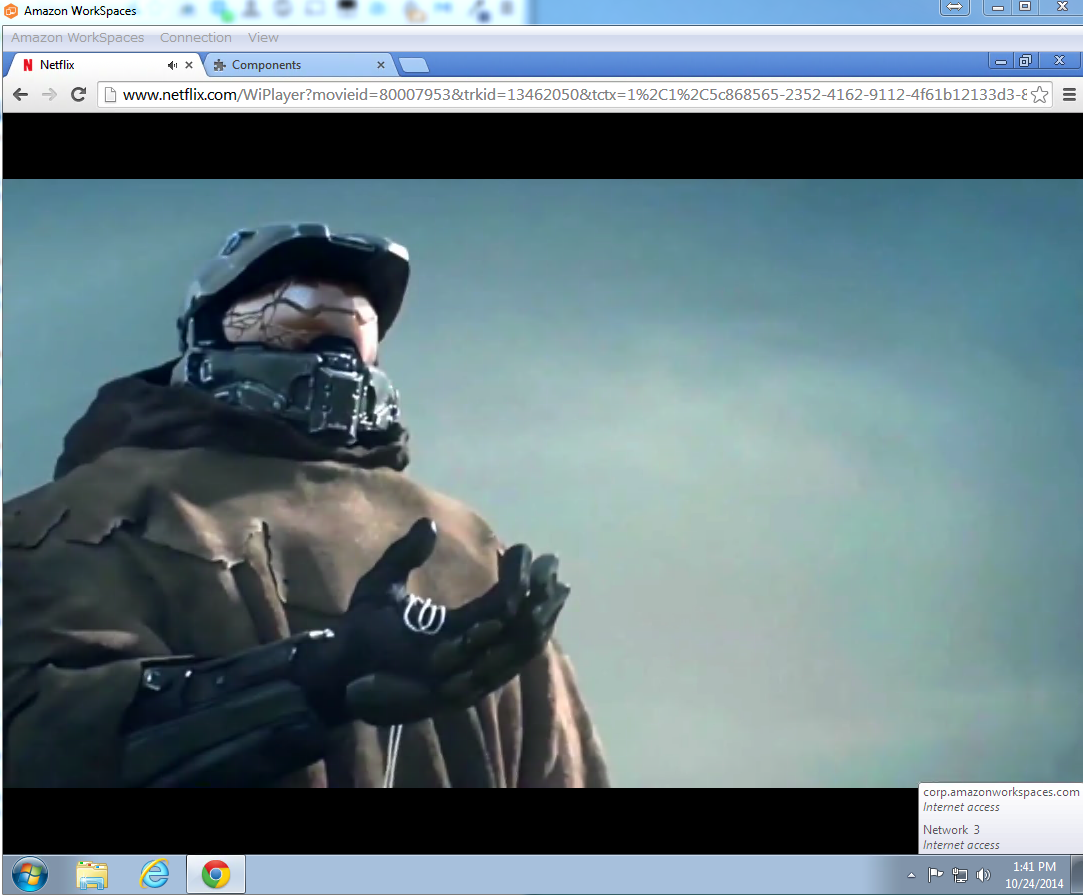Open Windows Explorer from taskbar

pyautogui.click(x=92, y=875)
